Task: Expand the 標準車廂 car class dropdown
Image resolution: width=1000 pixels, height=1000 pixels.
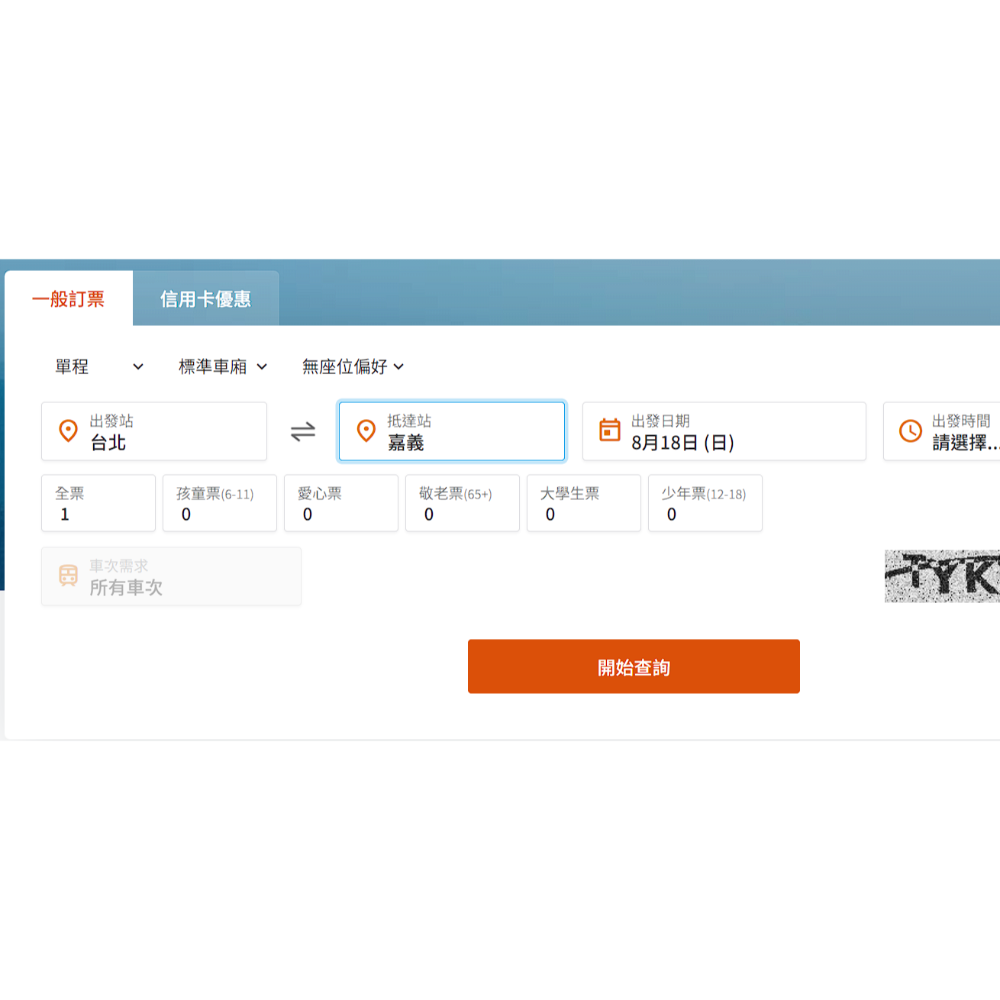Action: point(222,367)
